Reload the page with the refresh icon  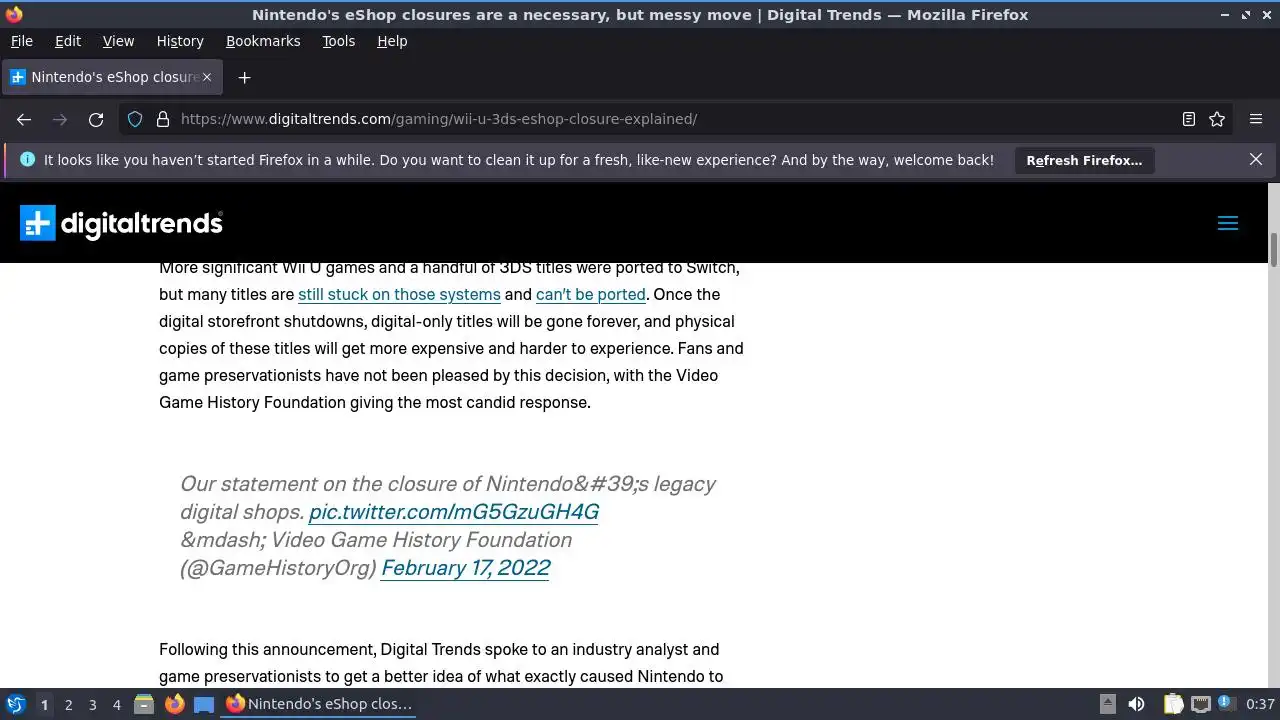[96, 119]
